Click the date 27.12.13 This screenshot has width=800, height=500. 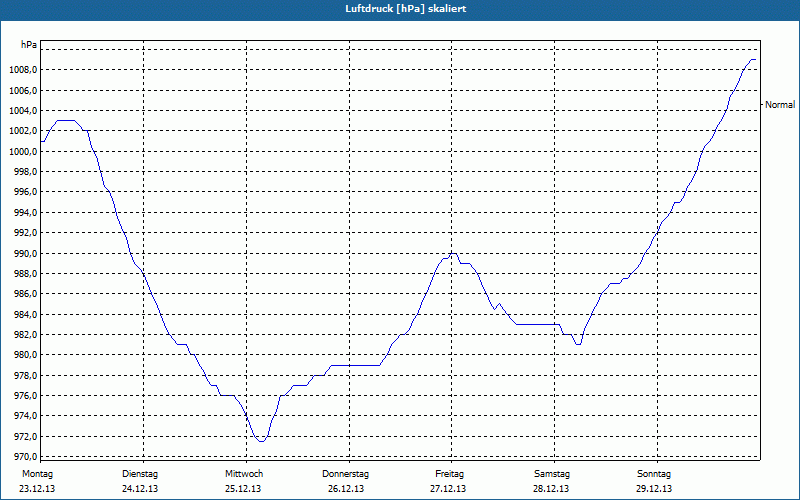pyautogui.click(x=448, y=489)
